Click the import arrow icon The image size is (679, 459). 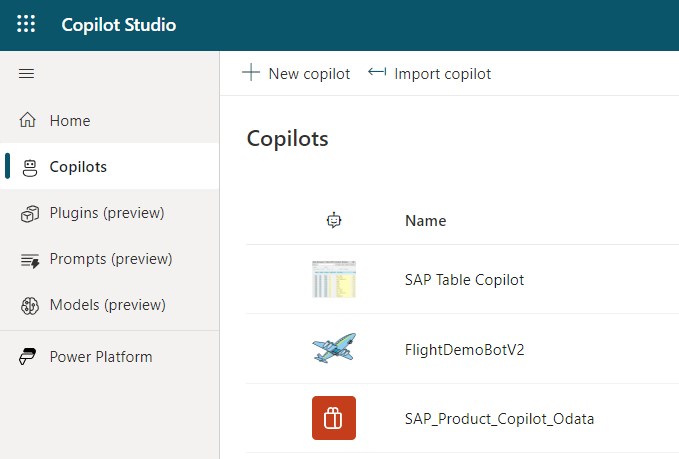(377, 73)
